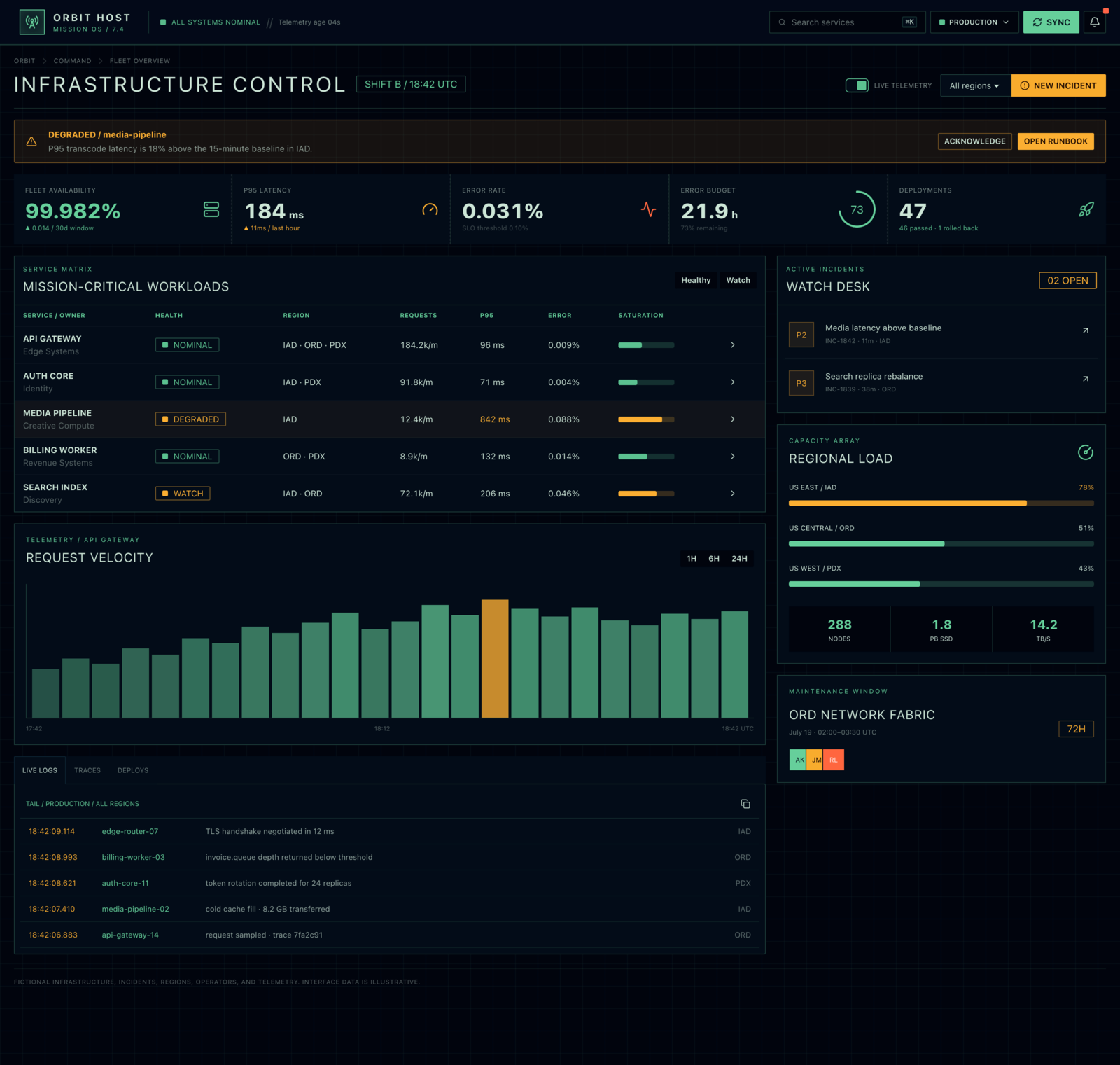The width and height of the screenshot is (1120, 1065).
Task: Click the fleet availability server icon
Action: [x=211, y=209]
